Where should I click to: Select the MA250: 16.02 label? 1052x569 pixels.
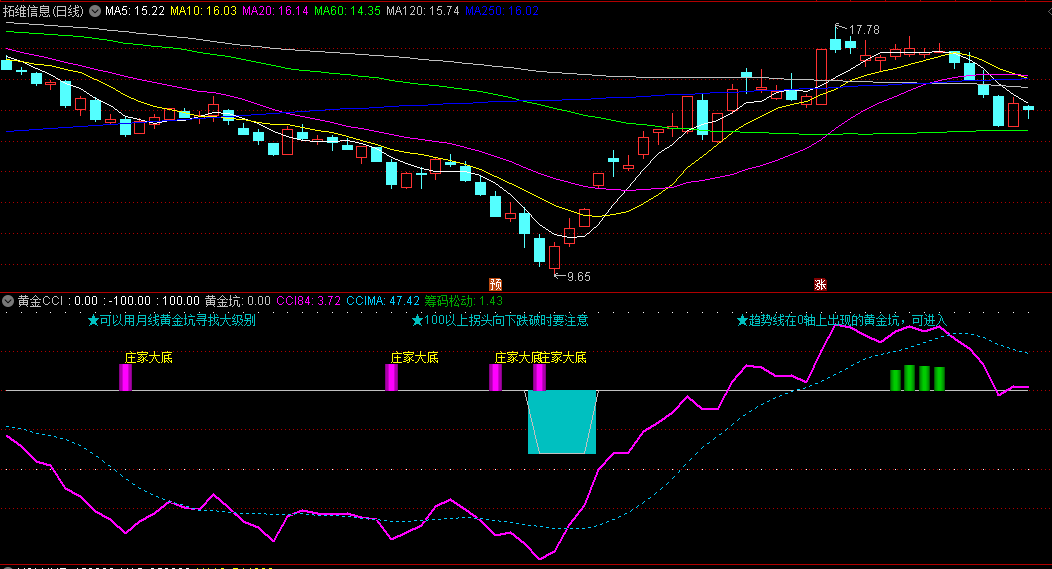pos(502,11)
